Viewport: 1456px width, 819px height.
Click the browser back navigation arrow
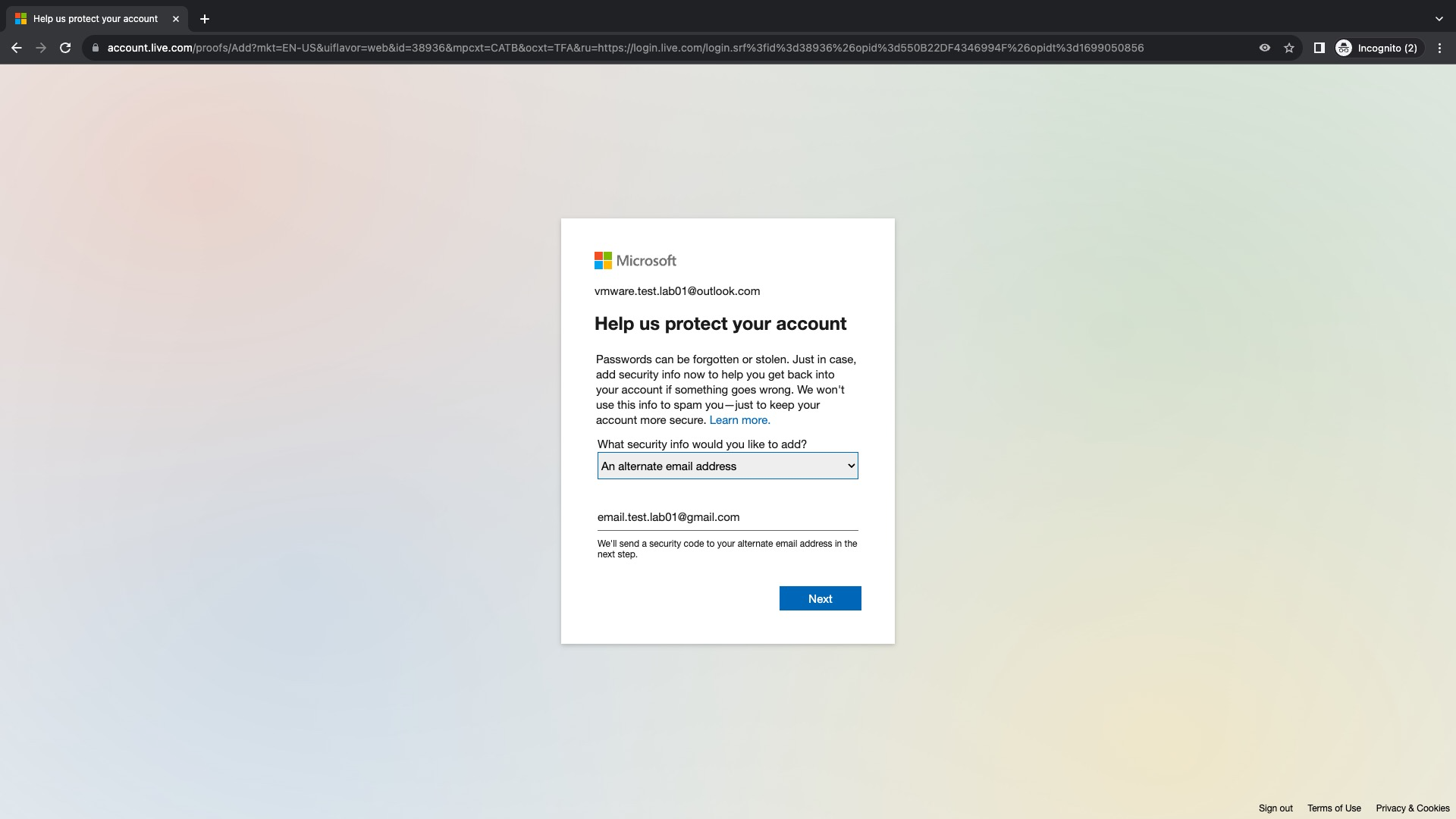click(17, 47)
